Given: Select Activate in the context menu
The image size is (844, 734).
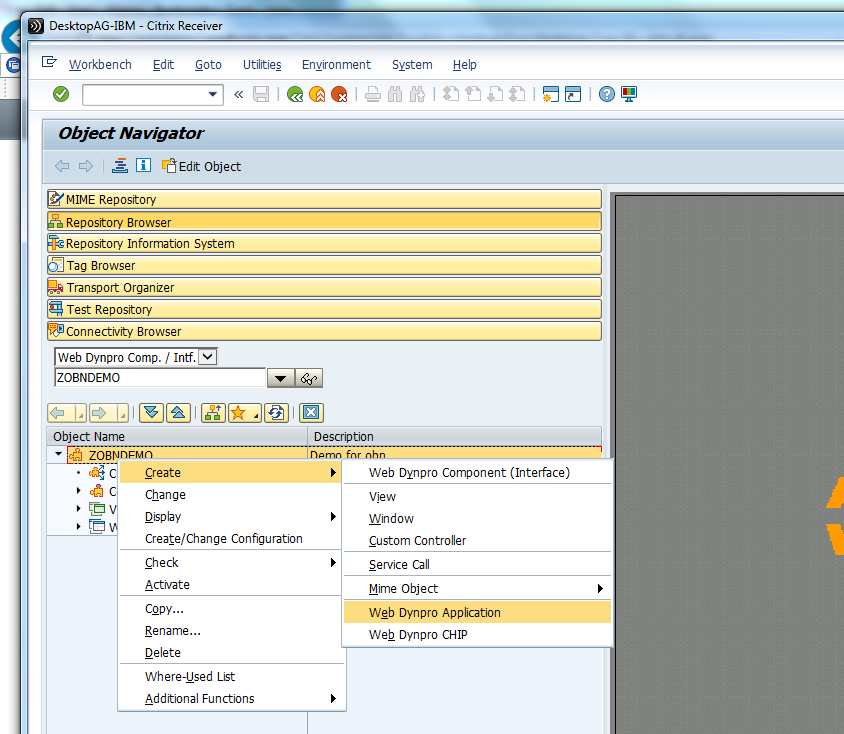Looking at the screenshot, I should [x=230, y=584].
